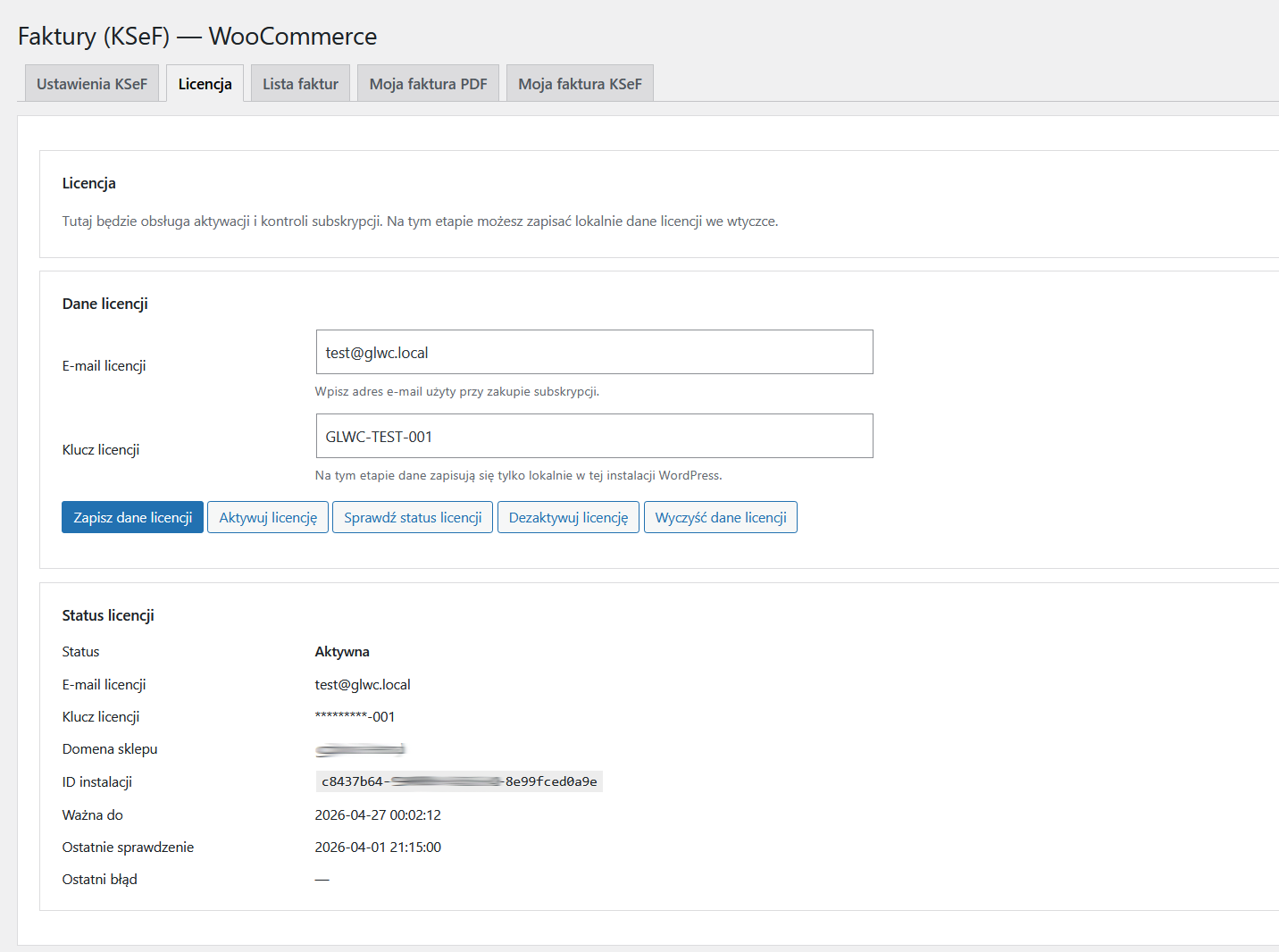
Task: Click the E-mail licencji label in Status licencji
Action: (104, 685)
